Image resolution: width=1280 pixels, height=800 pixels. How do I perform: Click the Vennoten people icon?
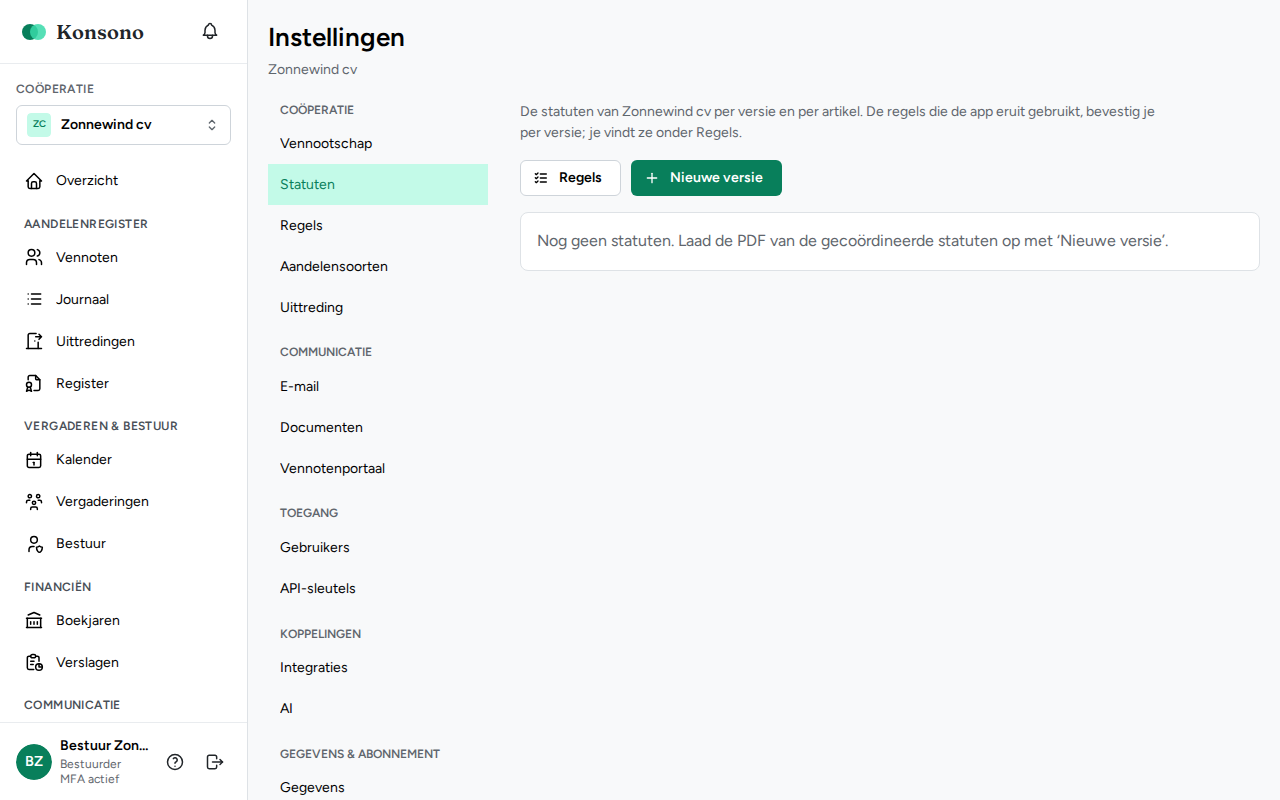point(34,258)
